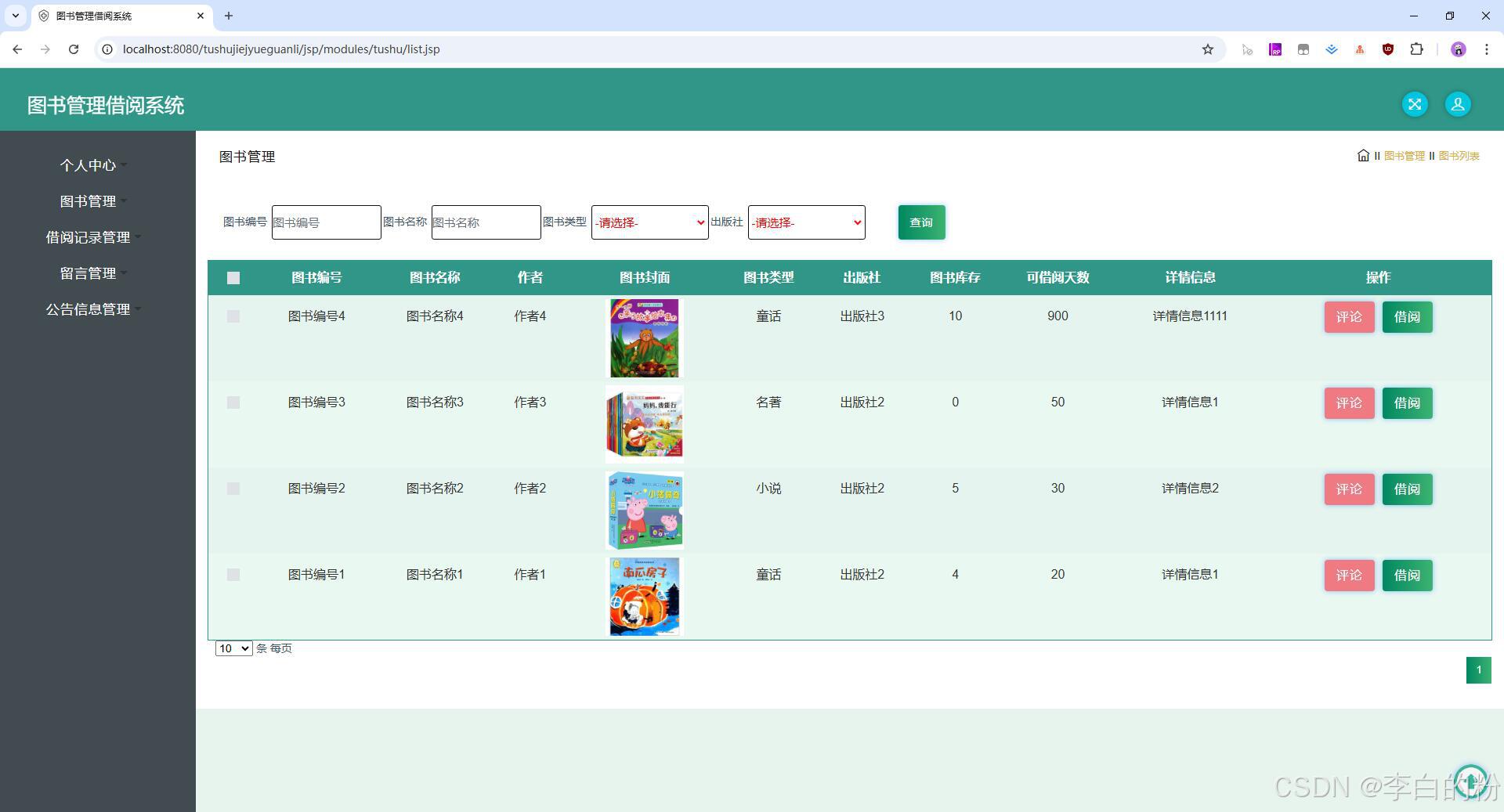This screenshot has width=1504, height=812.
Task: Click the red shield uBlock extension icon
Action: tap(1388, 49)
